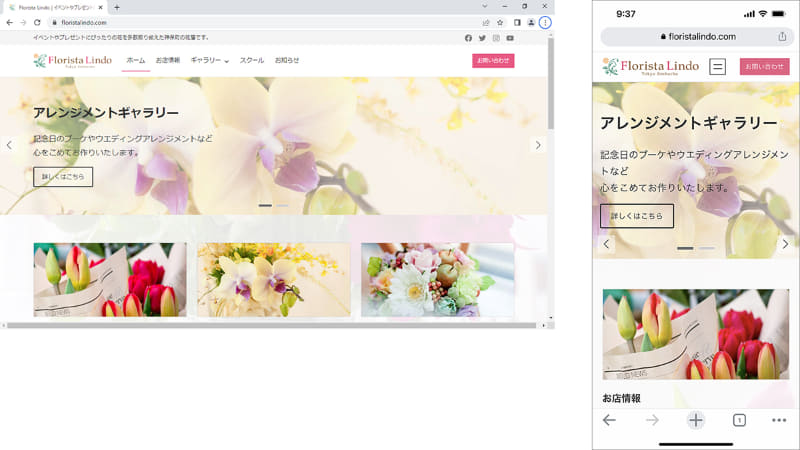The height and width of the screenshot is (450, 800).
Task: Open the mobile hamburger menu
Action: [717, 66]
